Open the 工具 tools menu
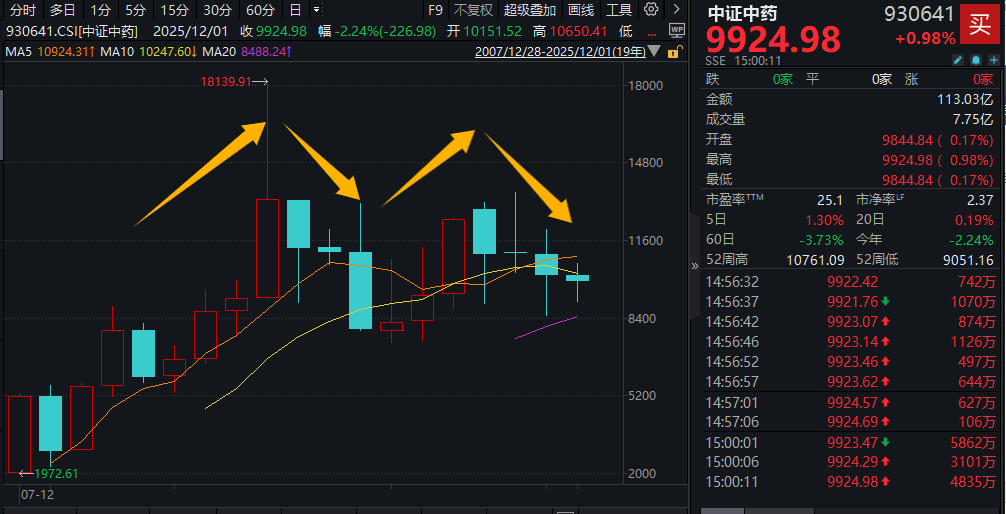Image resolution: width=1006 pixels, height=514 pixels. pos(620,10)
